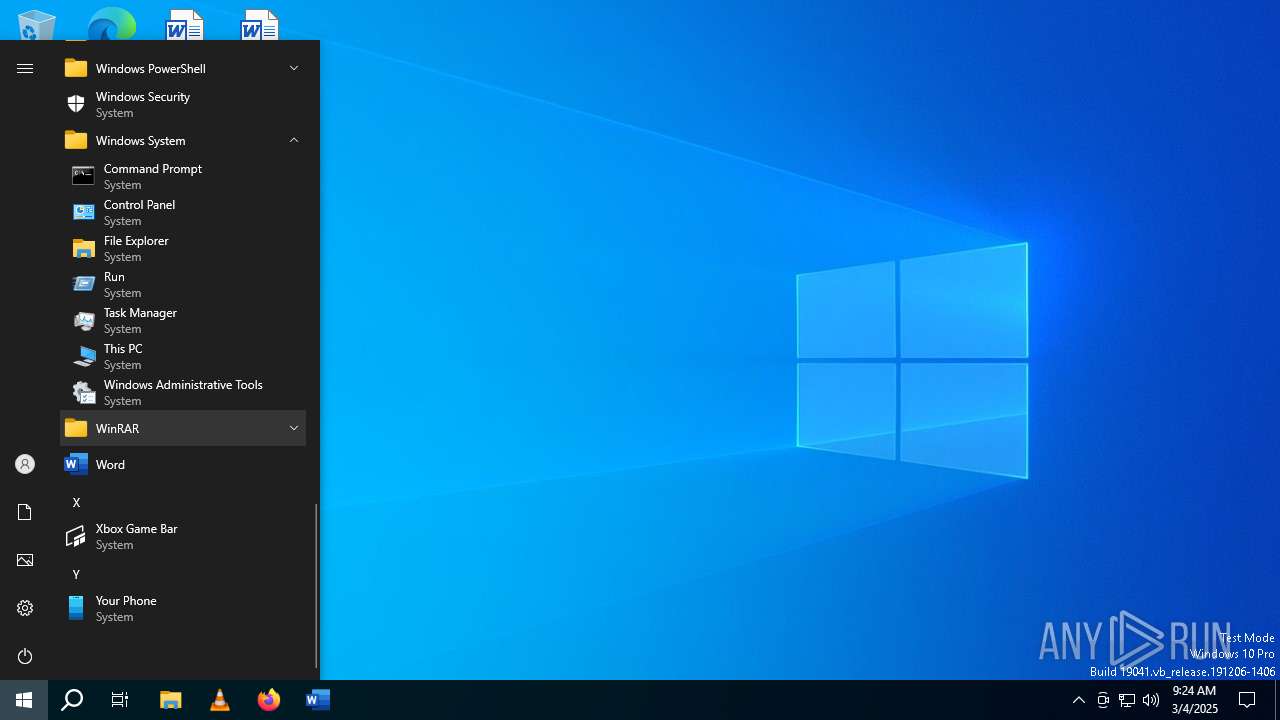Open Settings gear in Start sidebar
This screenshot has height=720, width=1280.
tap(25, 608)
